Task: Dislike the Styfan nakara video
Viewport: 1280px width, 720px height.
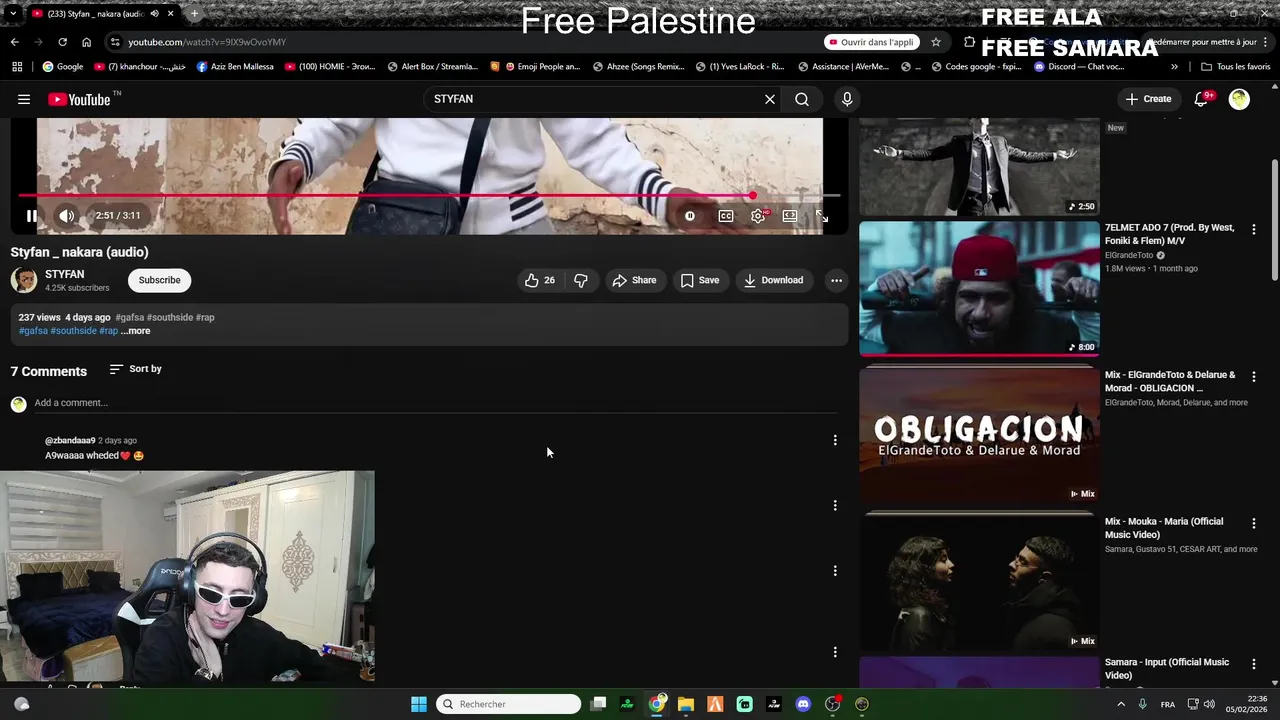Action: point(581,280)
